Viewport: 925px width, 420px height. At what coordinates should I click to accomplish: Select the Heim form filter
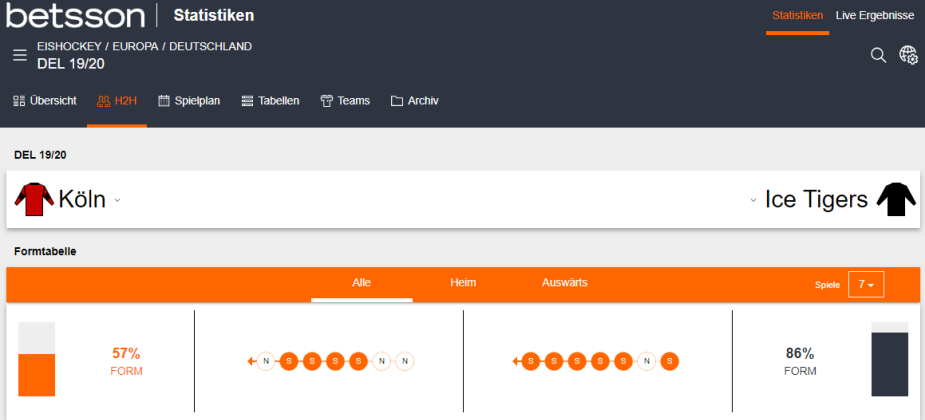coord(463,283)
